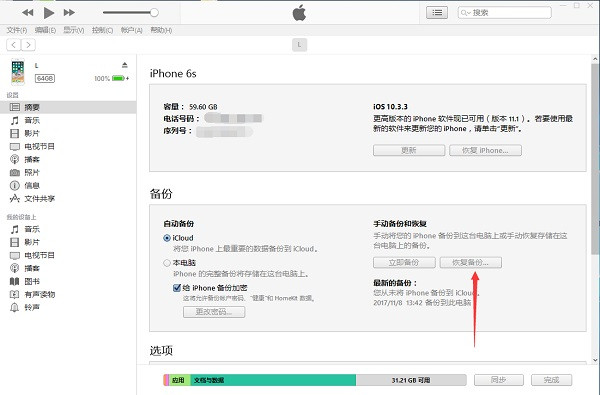The width and height of the screenshot is (600, 395).
Task: Click the iOS 10.3.3 version text
Action: coord(390,107)
